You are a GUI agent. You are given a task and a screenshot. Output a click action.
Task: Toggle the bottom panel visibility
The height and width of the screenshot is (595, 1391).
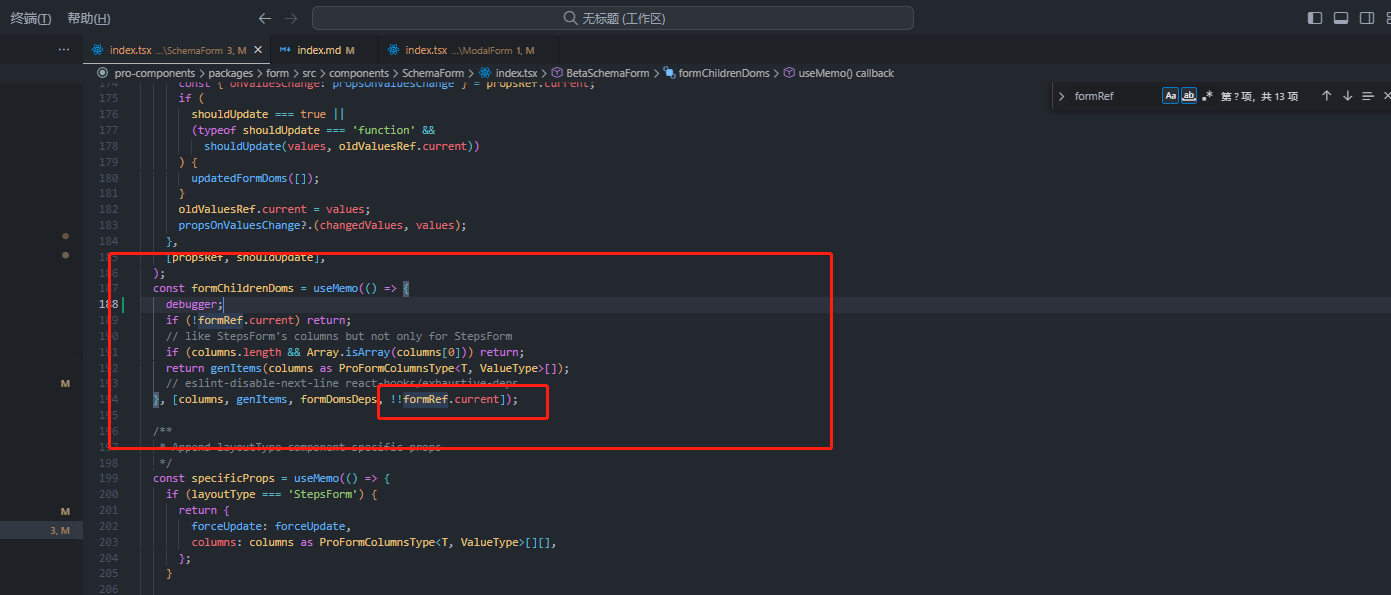coord(1340,17)
